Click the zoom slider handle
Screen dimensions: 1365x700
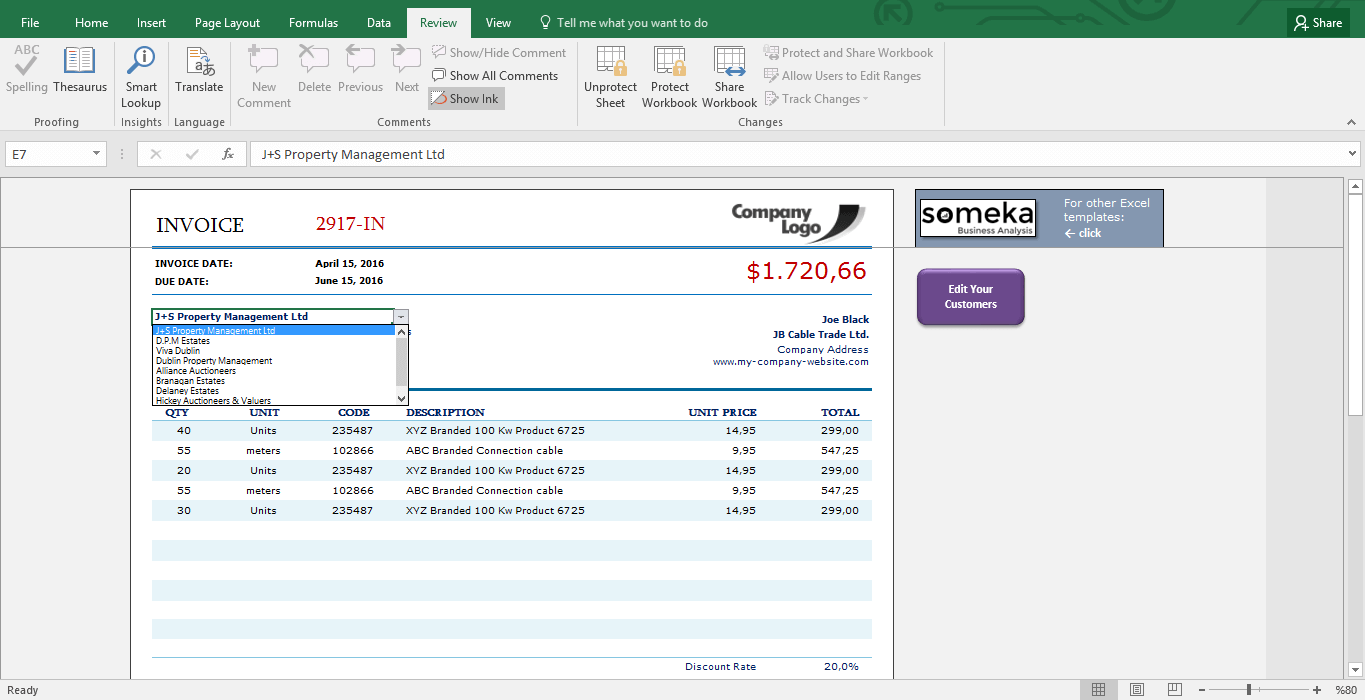point(1248,690)
